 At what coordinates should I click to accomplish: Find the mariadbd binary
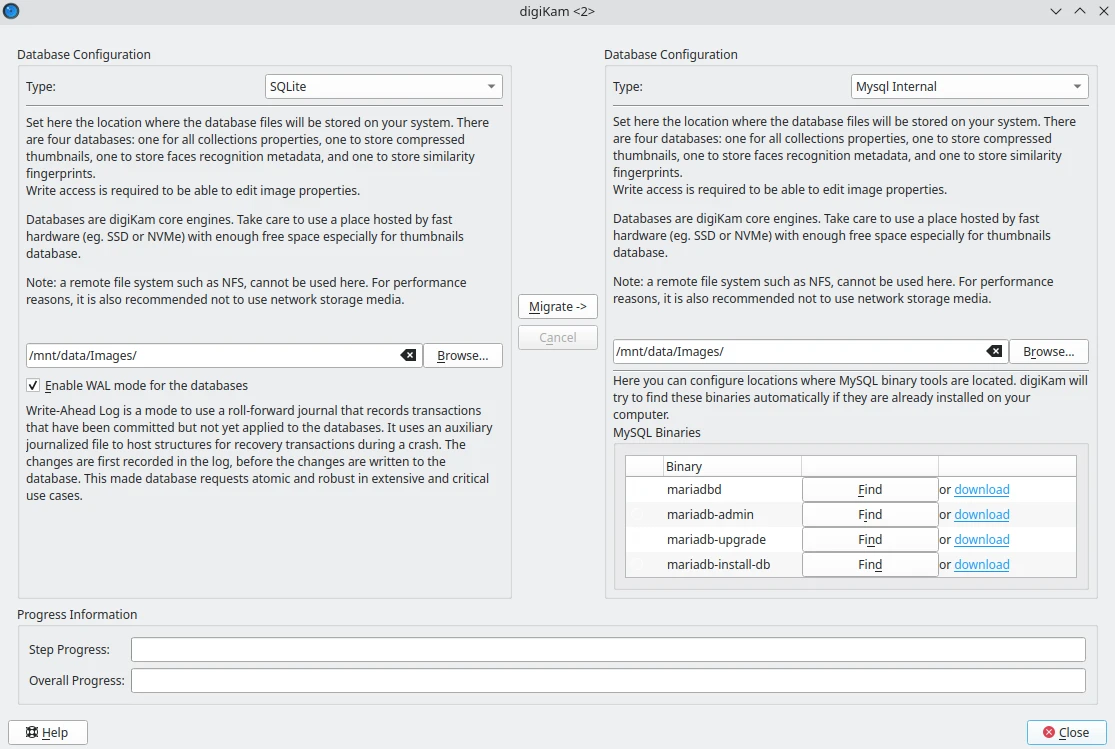(x=869, y=490)
